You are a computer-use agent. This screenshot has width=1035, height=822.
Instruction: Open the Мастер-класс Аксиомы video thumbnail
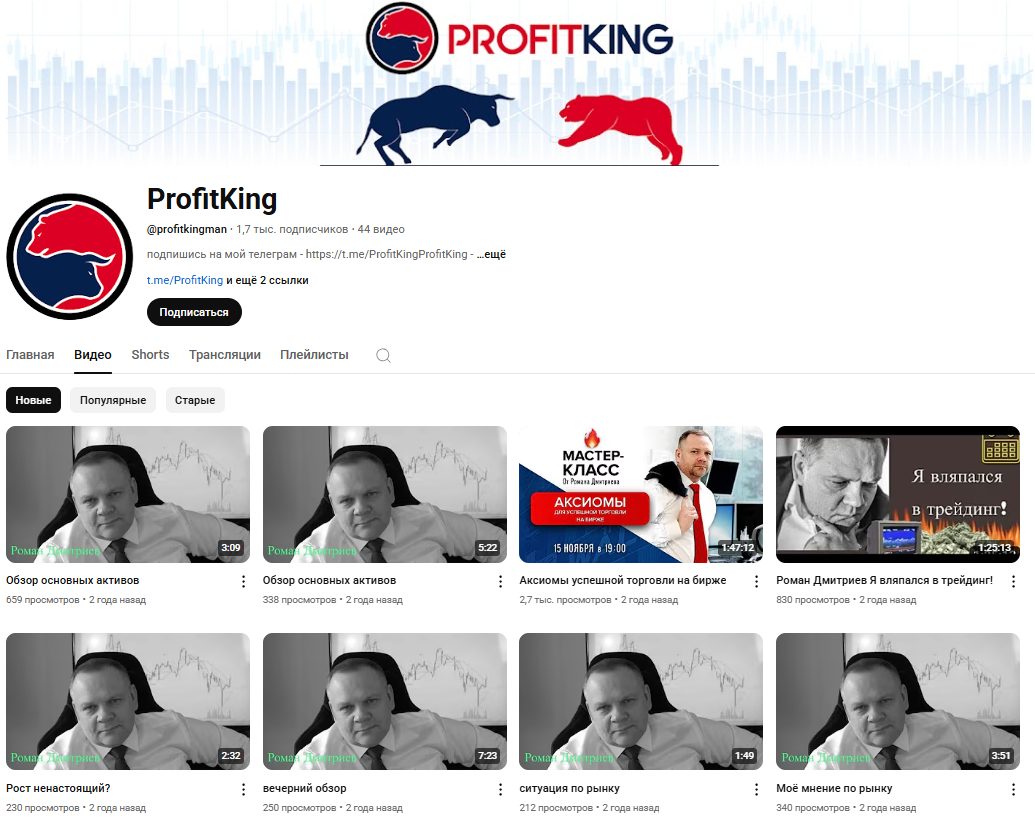641,495
